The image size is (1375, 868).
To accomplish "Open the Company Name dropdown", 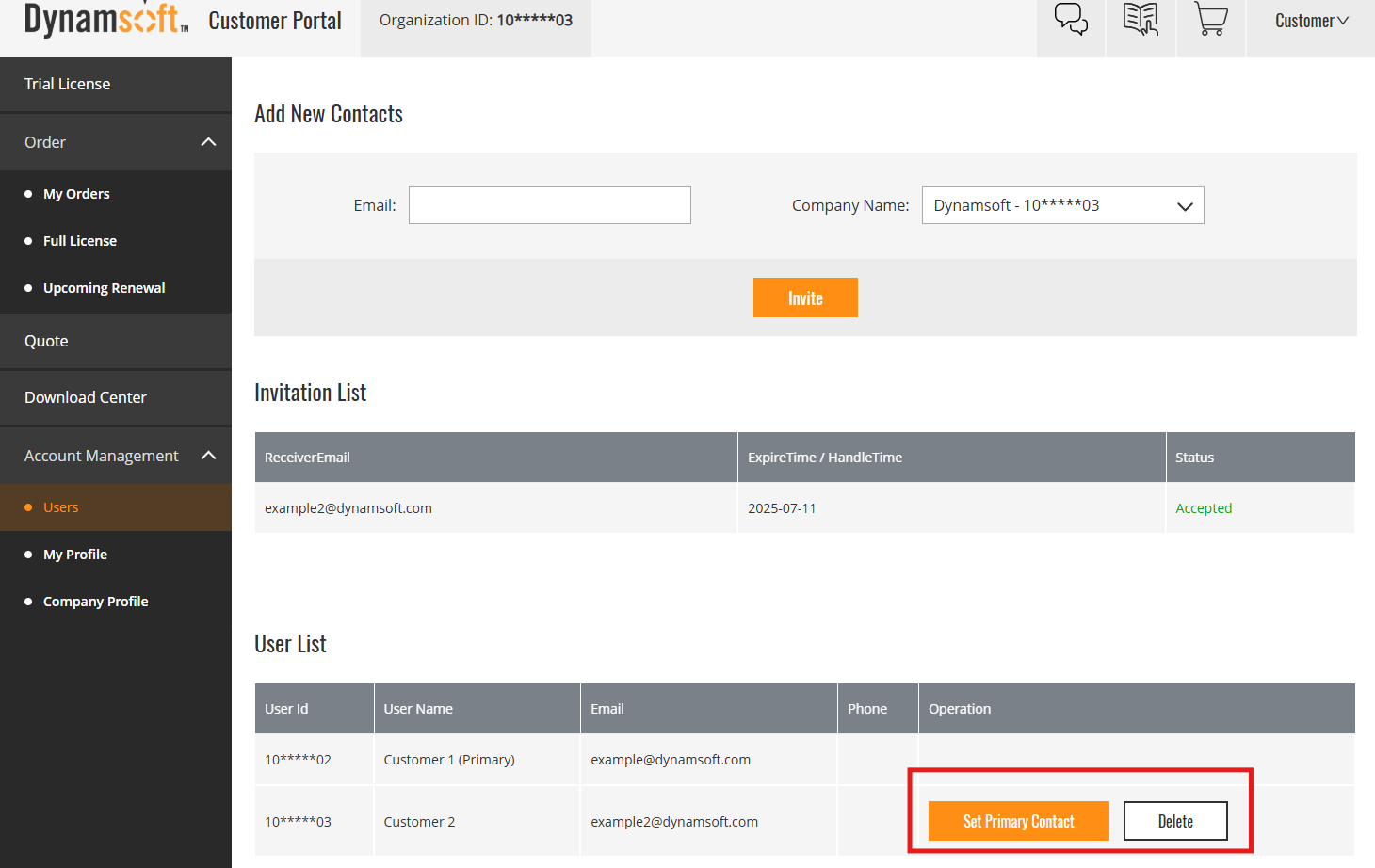I will coord(1062,205).
